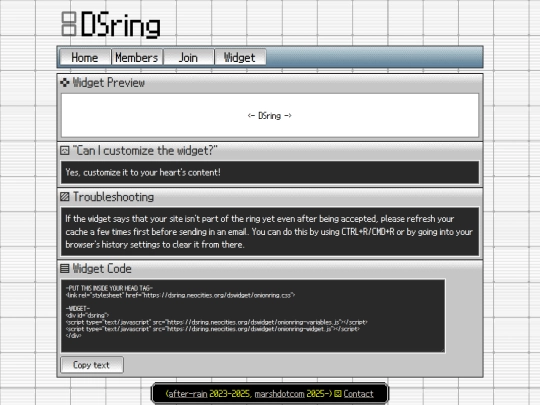This screenshot has width=540, height=405.
Task: Select the Widget tab
Action: [x=240, y=57]
